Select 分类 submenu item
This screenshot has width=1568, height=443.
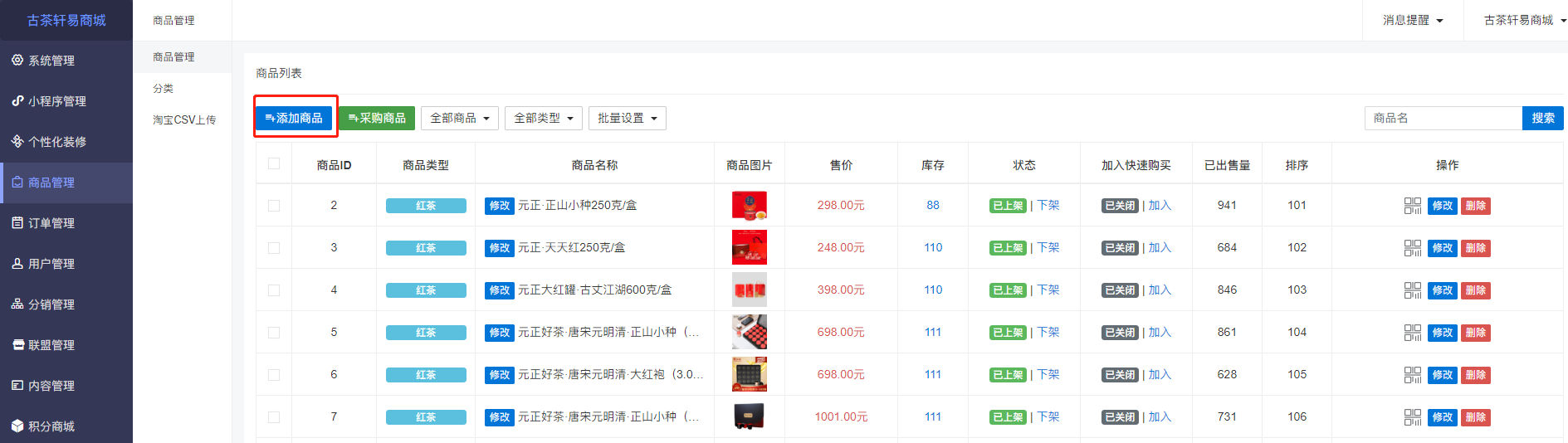pos(182,88)
